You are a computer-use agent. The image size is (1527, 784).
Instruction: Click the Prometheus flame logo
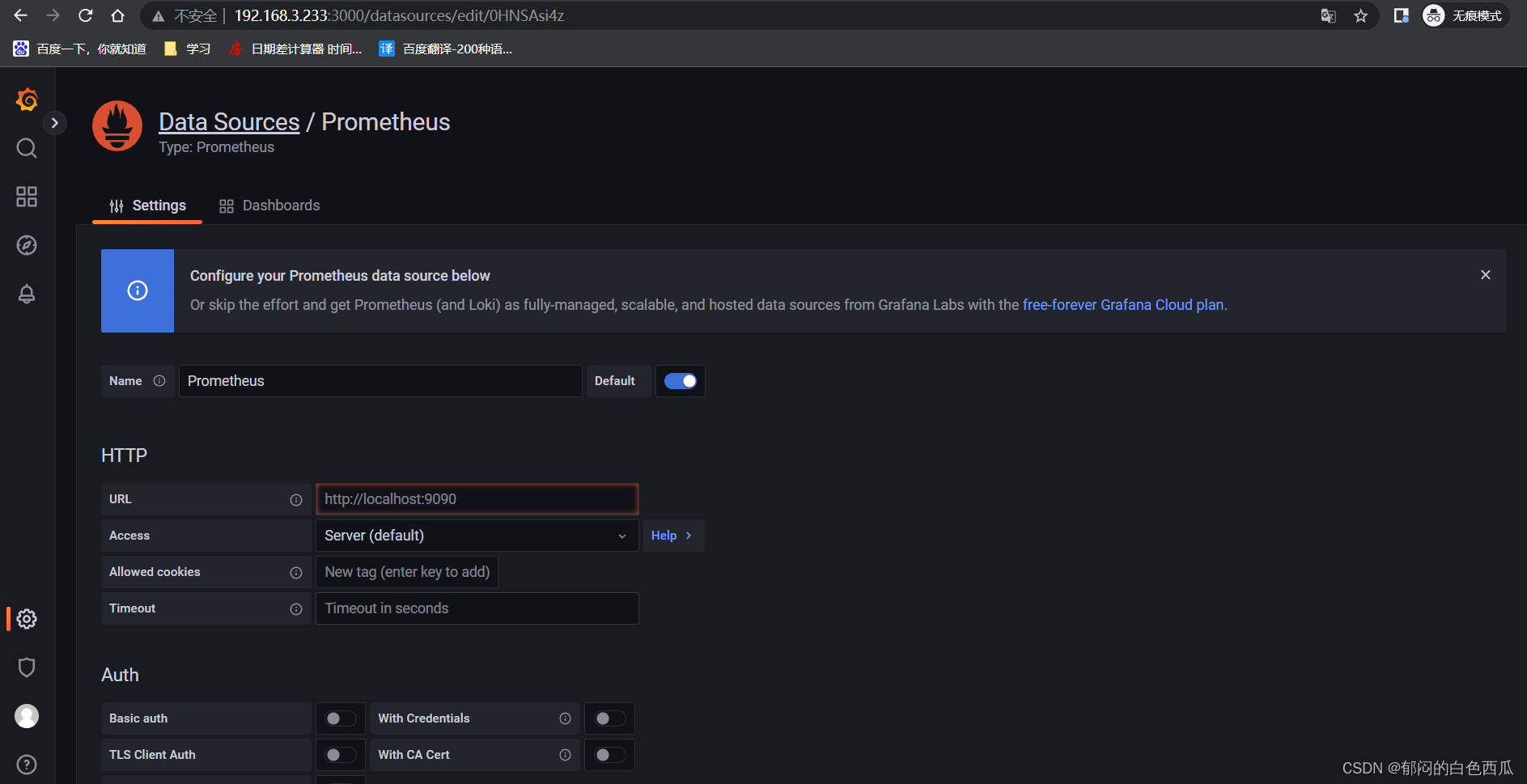coord(117,125)
